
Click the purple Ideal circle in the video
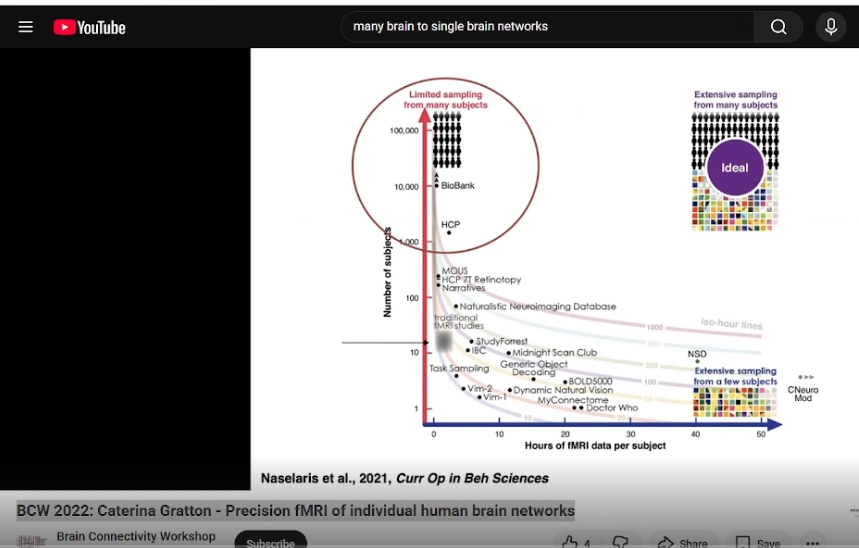tap(734, 168)
